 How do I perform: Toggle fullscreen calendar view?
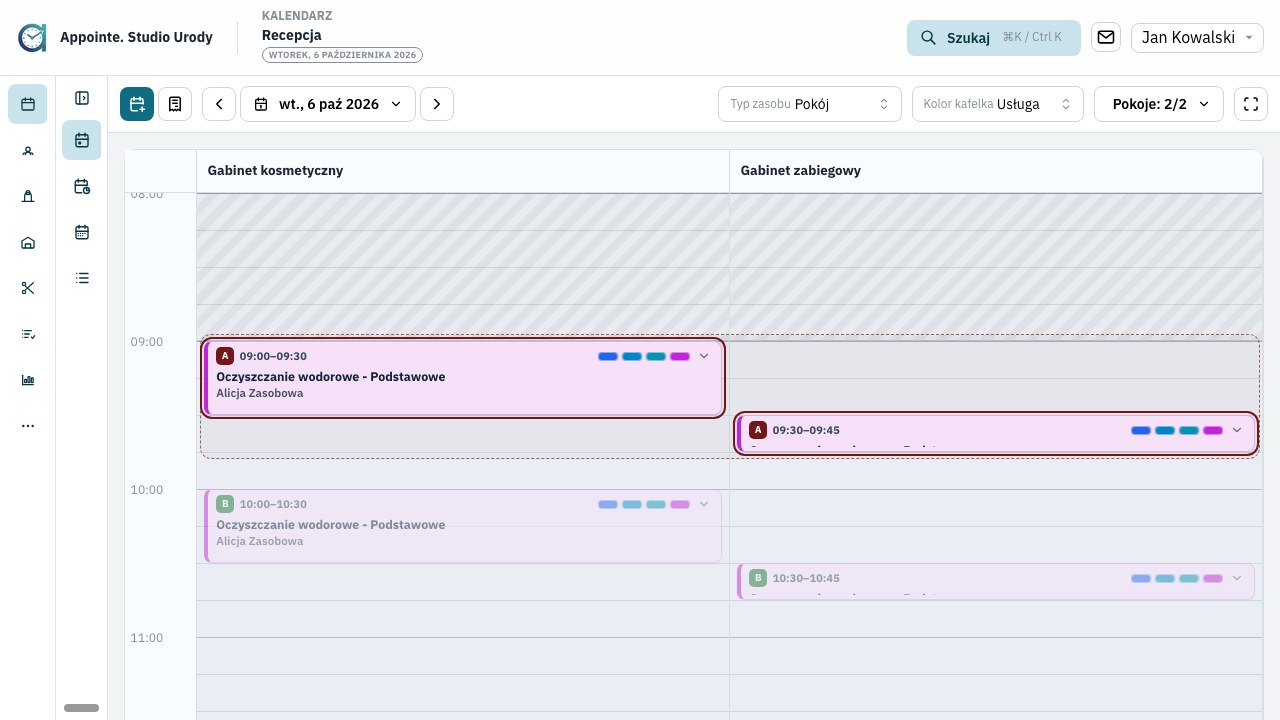(1251, 104)
